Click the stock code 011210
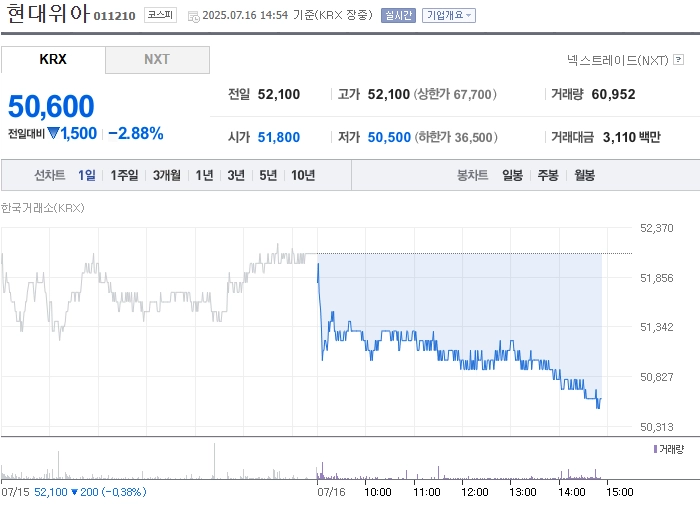Viewport: 700px width, 505px height. pos(114,16)
